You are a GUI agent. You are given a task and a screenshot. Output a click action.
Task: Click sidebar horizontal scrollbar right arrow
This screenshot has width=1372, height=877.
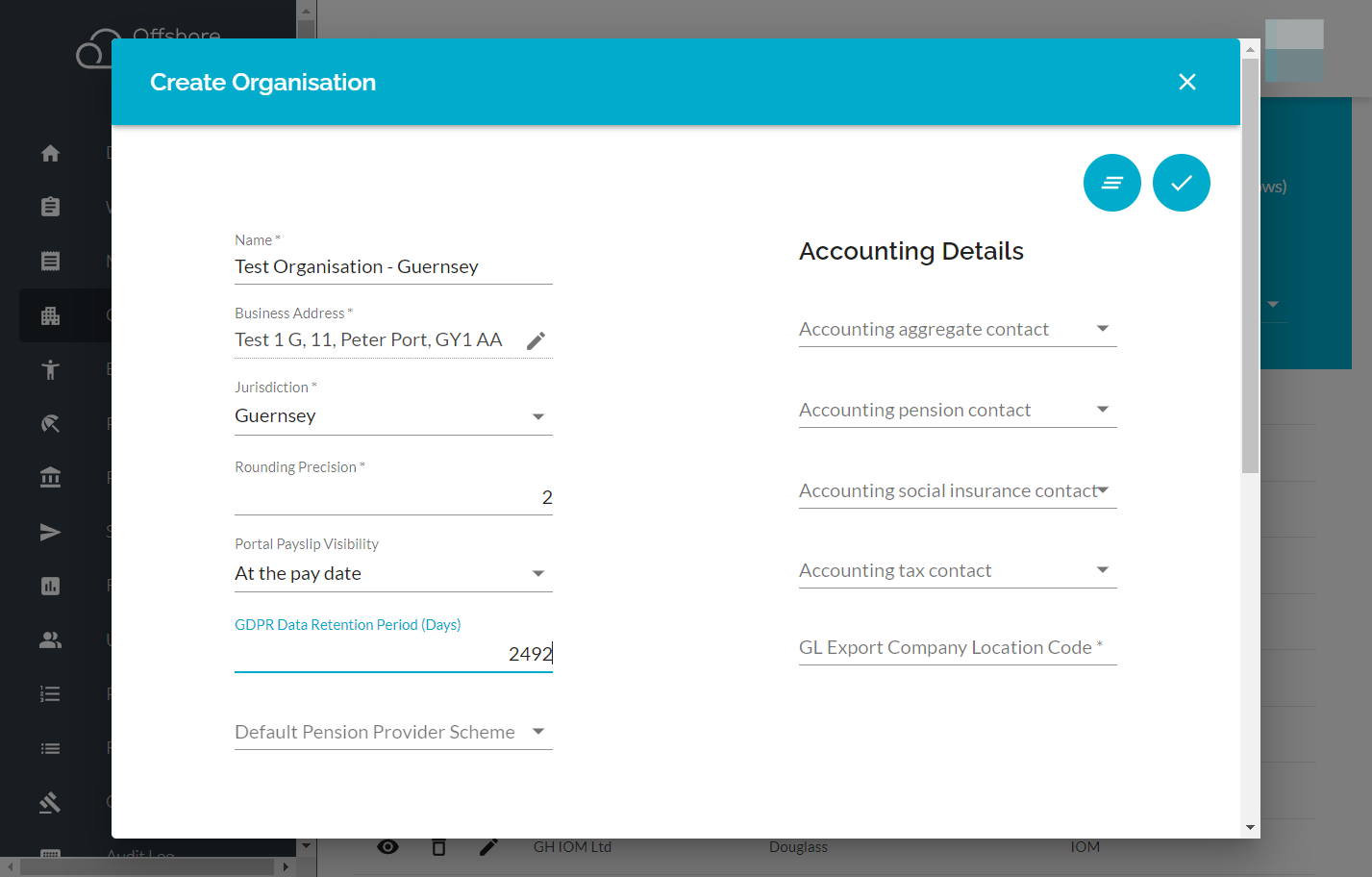coord(286,866)
